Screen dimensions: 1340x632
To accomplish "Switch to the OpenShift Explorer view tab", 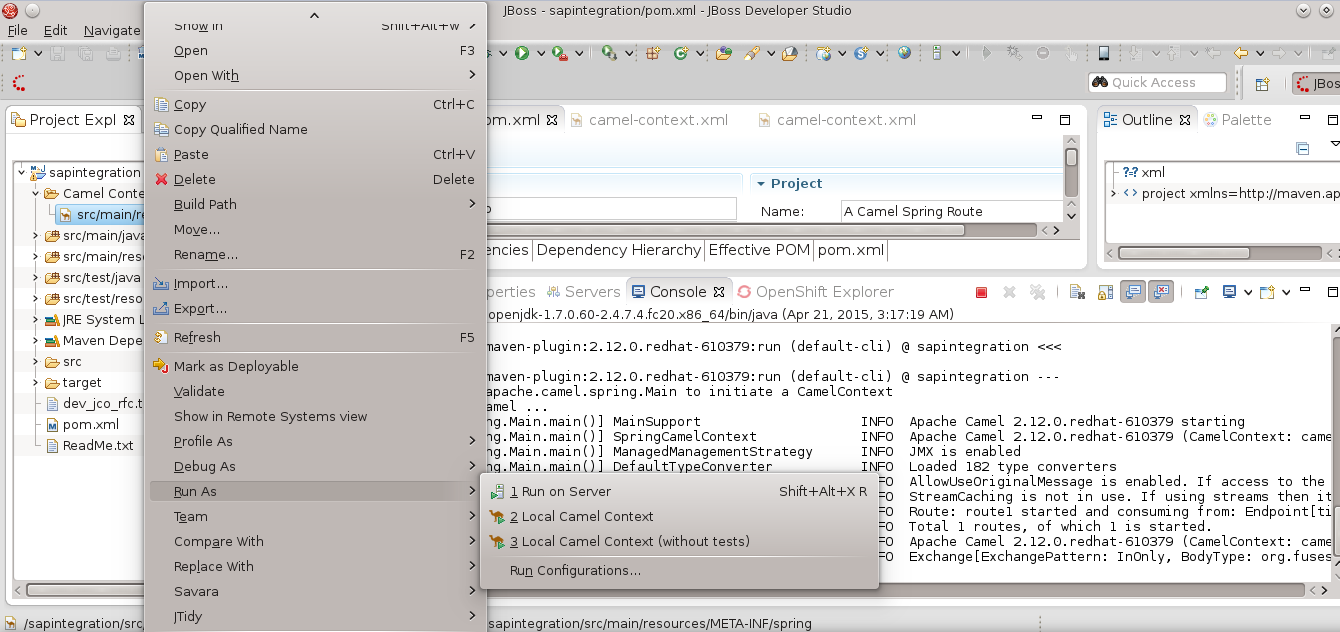I will 814,292.
